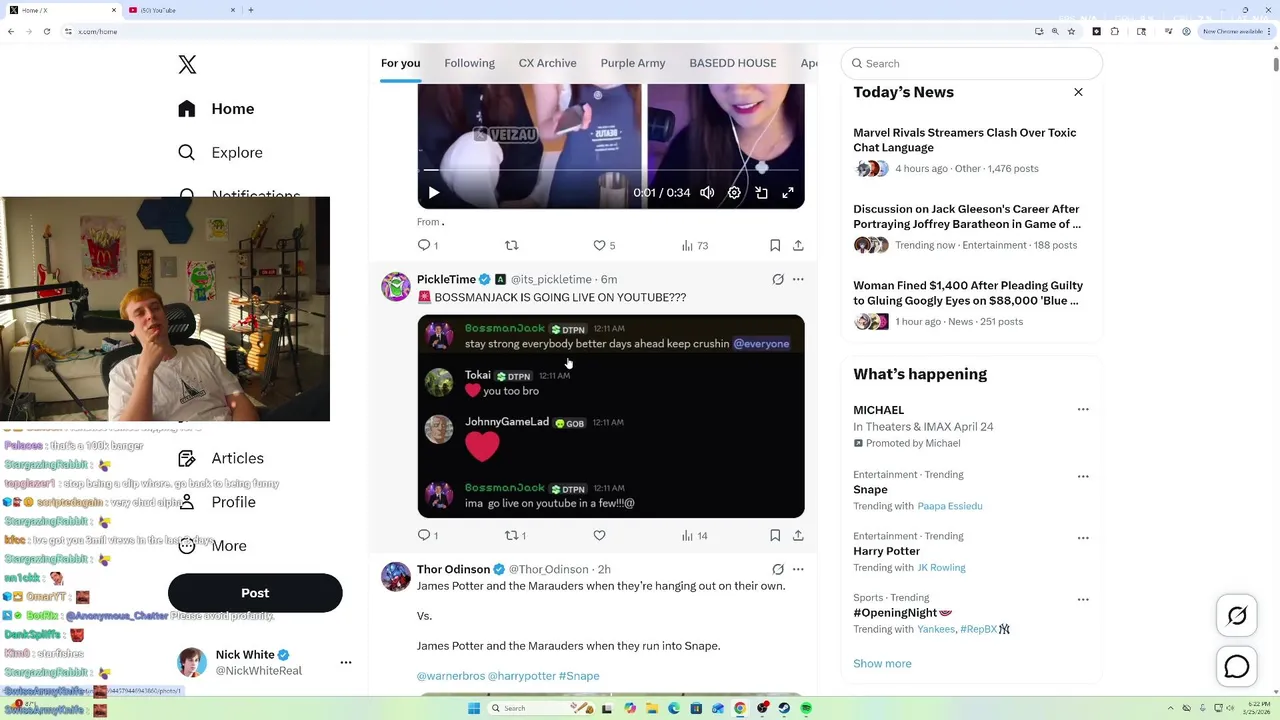This screenshot has height=720, width=1280.
Task: Switch to the Purple Army tab
Action: coord(633,63)
